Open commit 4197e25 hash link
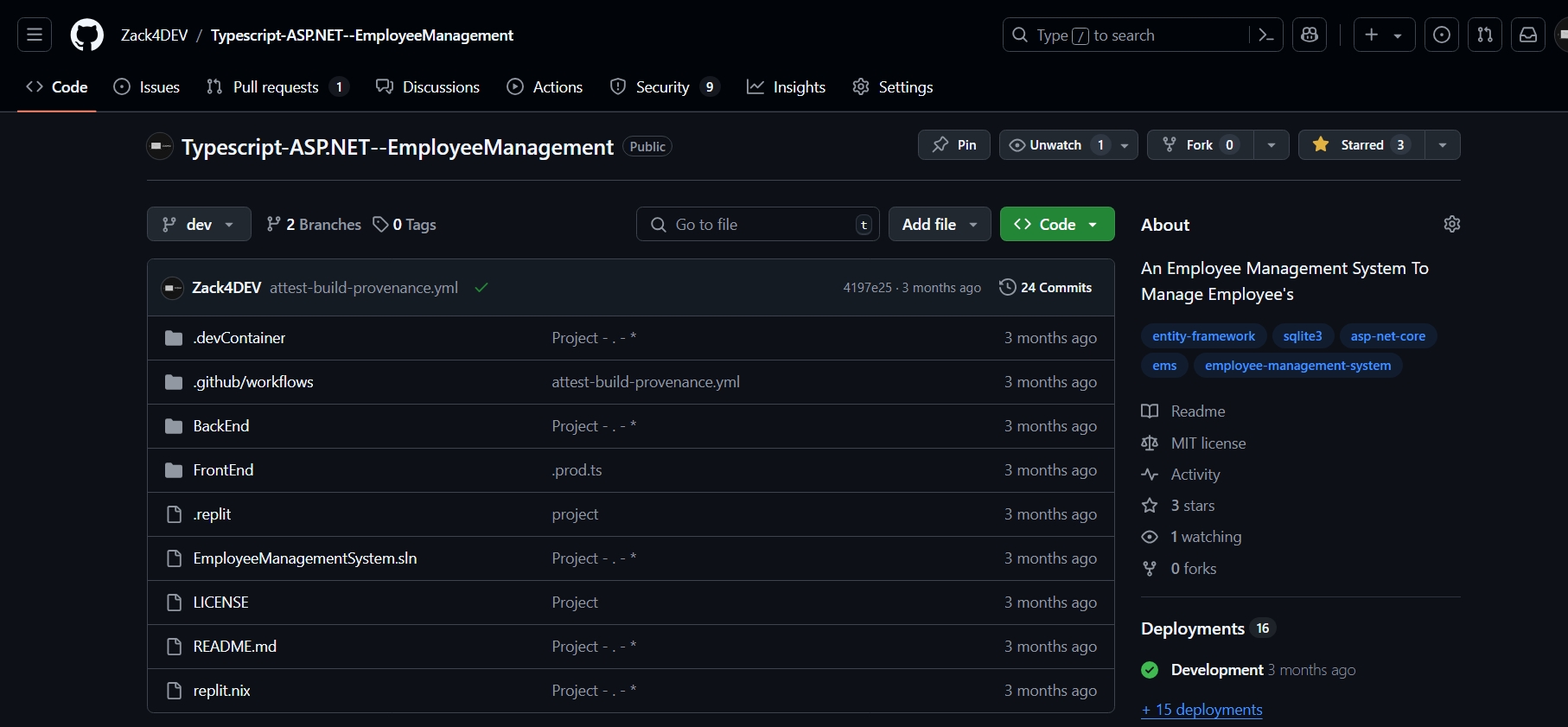This screenshot has width=1568, height=727. point(867,288)
